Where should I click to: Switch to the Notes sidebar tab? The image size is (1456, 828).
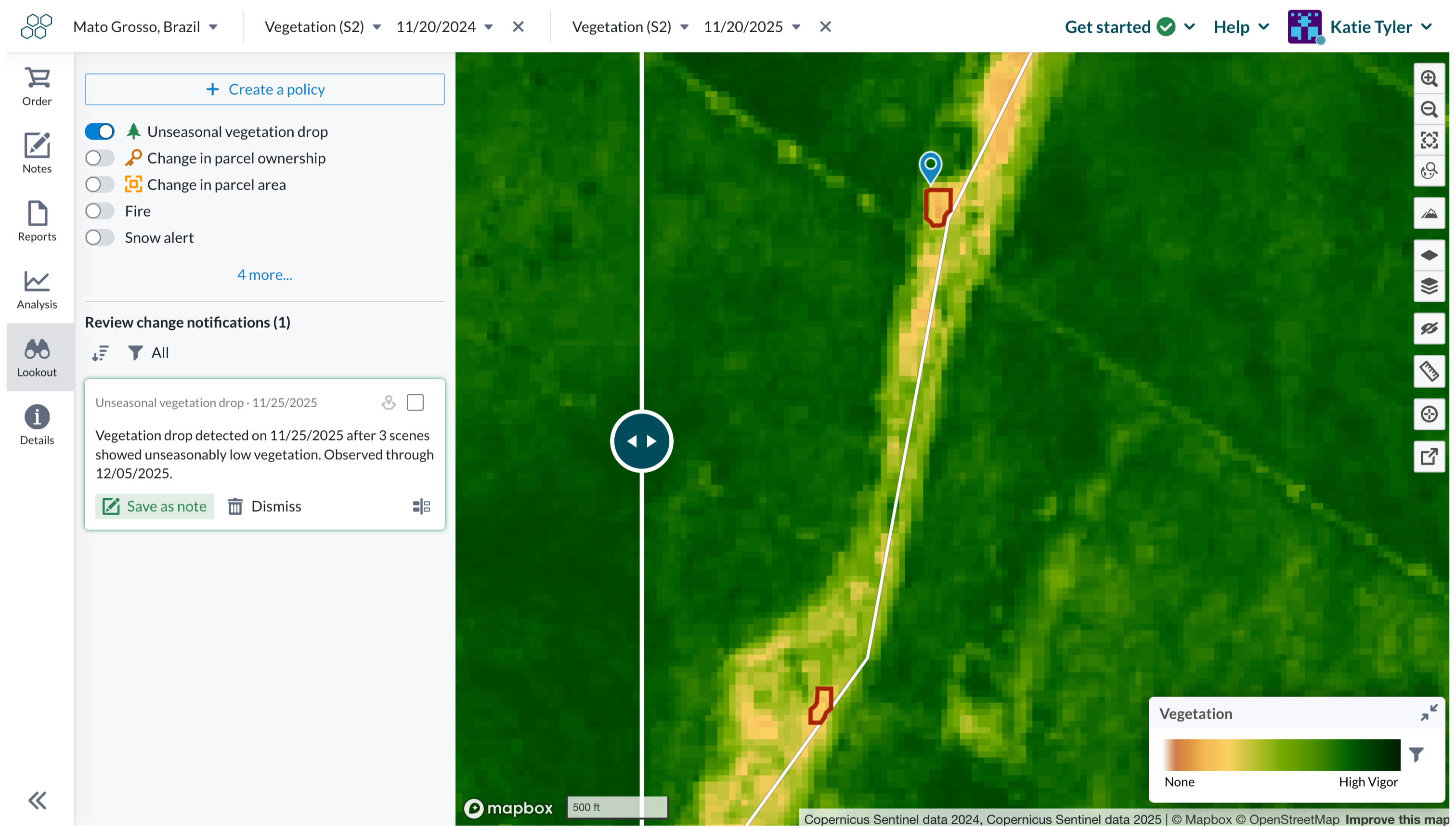click(37, 154)
